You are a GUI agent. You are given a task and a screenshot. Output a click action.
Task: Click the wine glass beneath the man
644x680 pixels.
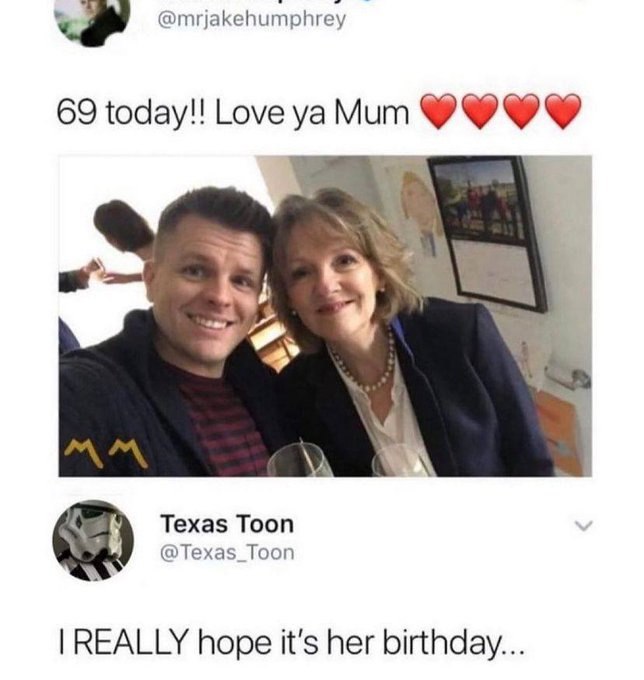pos(300,460)
